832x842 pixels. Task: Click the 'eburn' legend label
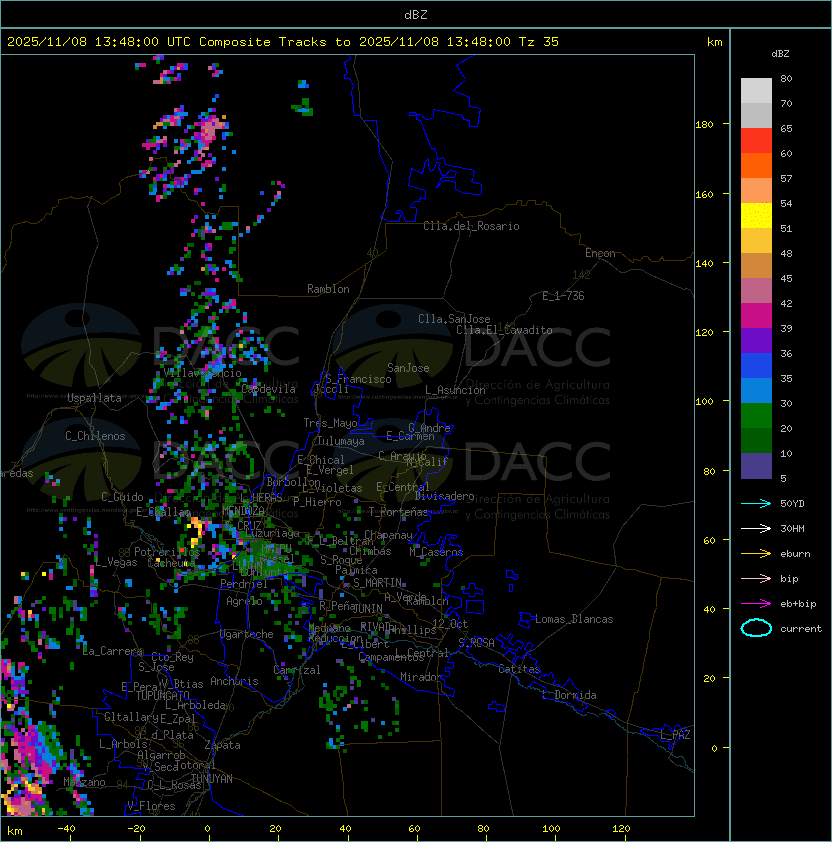(x=795, y=554)
